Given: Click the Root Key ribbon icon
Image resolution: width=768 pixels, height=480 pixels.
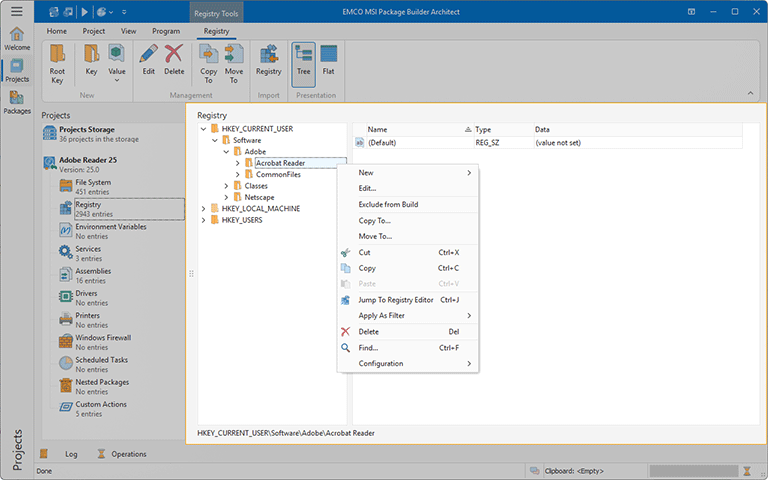Looking at the screenshot, I should [x=57, y=59].
